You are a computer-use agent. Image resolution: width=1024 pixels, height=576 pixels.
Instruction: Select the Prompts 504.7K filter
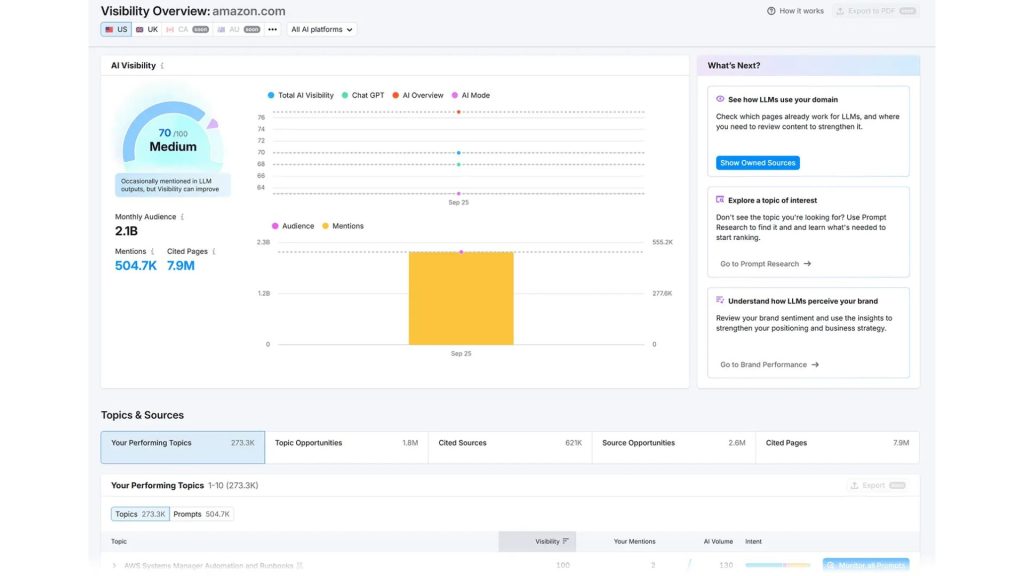(x=201, y=514)
